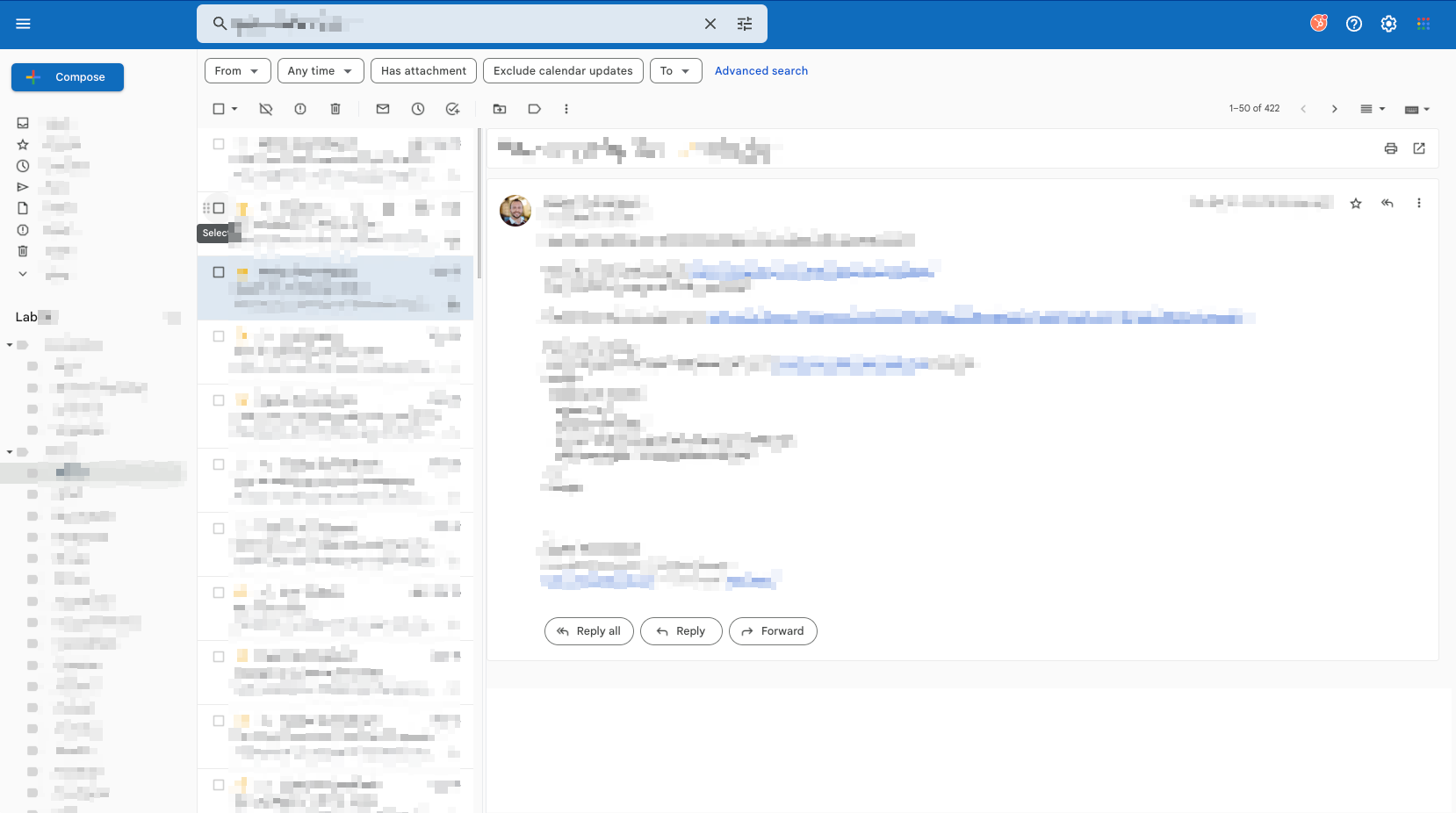
Task: Open the 'From' filter dropdown
Action: (x=237, y=70)
